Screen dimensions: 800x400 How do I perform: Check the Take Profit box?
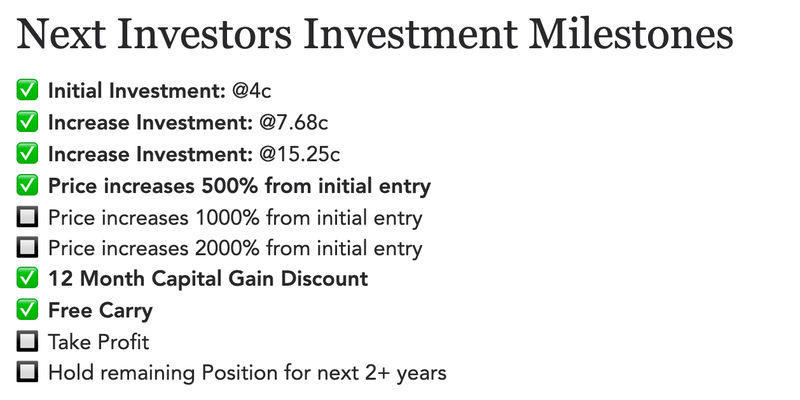click(27, 341)
